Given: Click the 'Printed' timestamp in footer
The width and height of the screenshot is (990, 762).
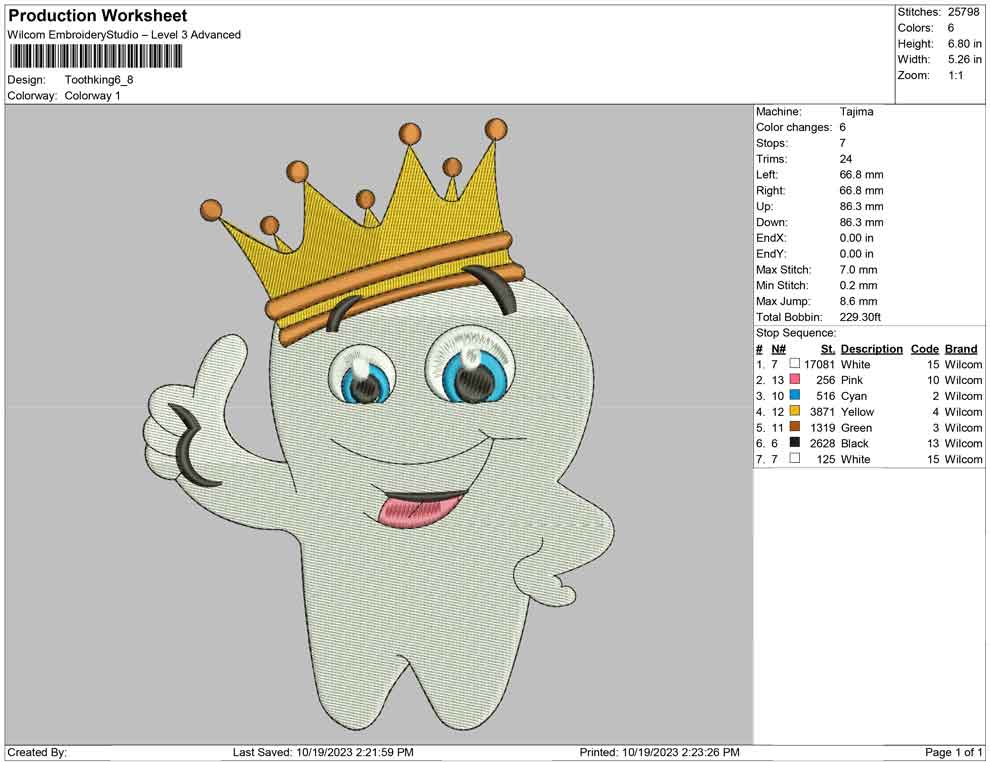Looking at the screenshot, I should tap(659, 752).
